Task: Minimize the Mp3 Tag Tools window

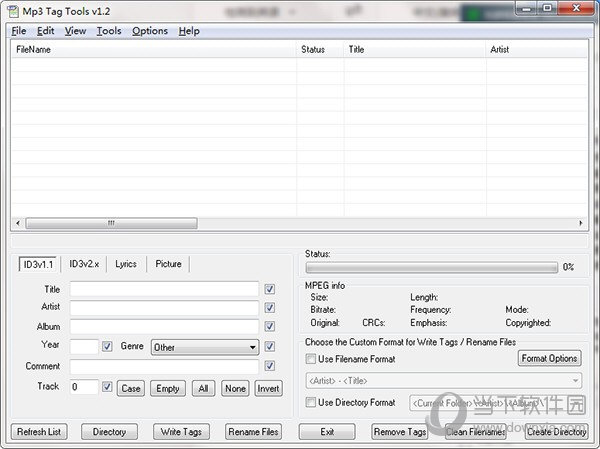Action: pyautogui.click(x=527, y=8)
